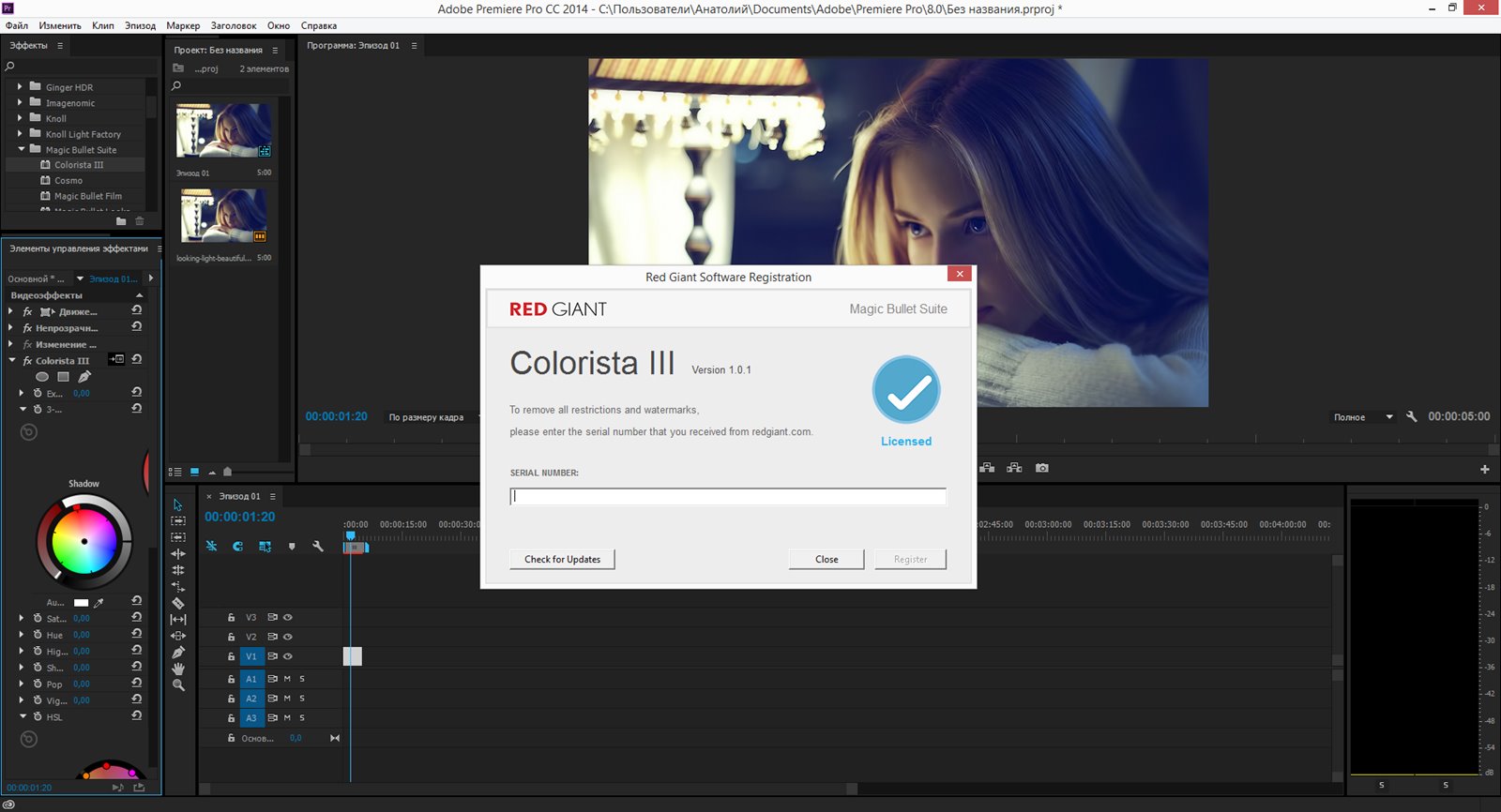
Task: Click the Export Frame camera icon
Action: (1041, 468)
